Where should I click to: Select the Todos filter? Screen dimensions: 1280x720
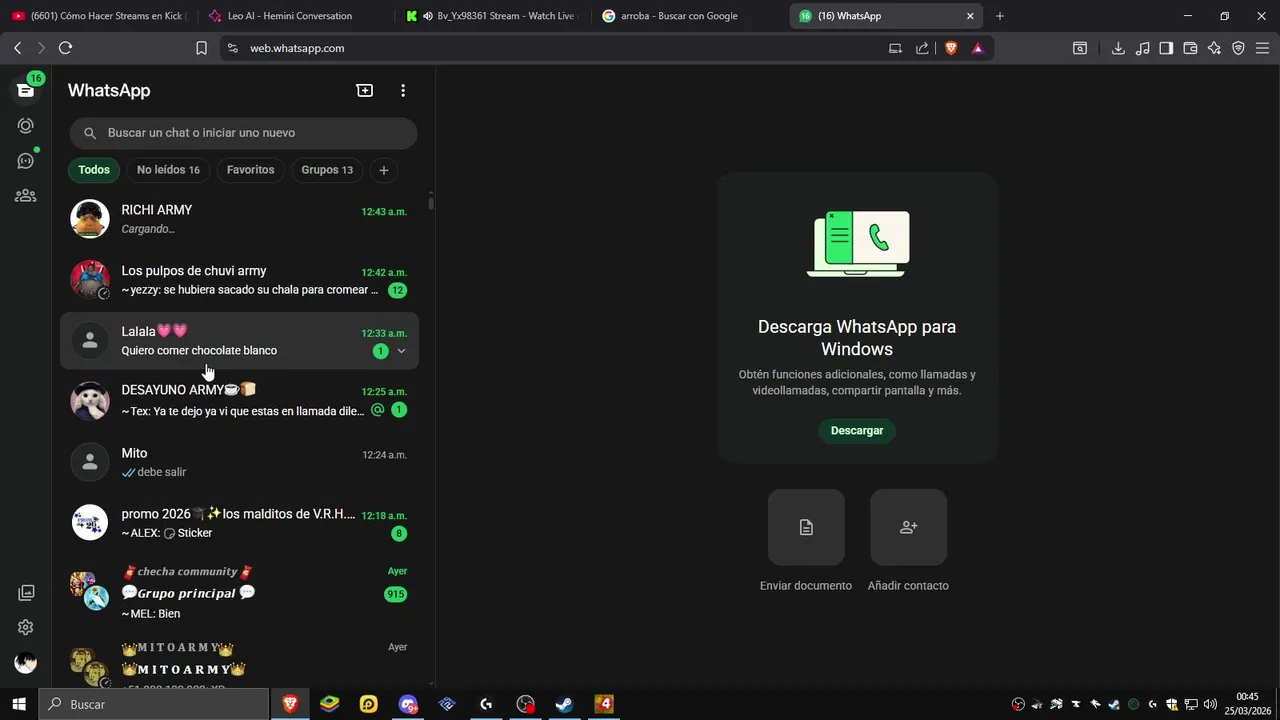tap(94, 170)
